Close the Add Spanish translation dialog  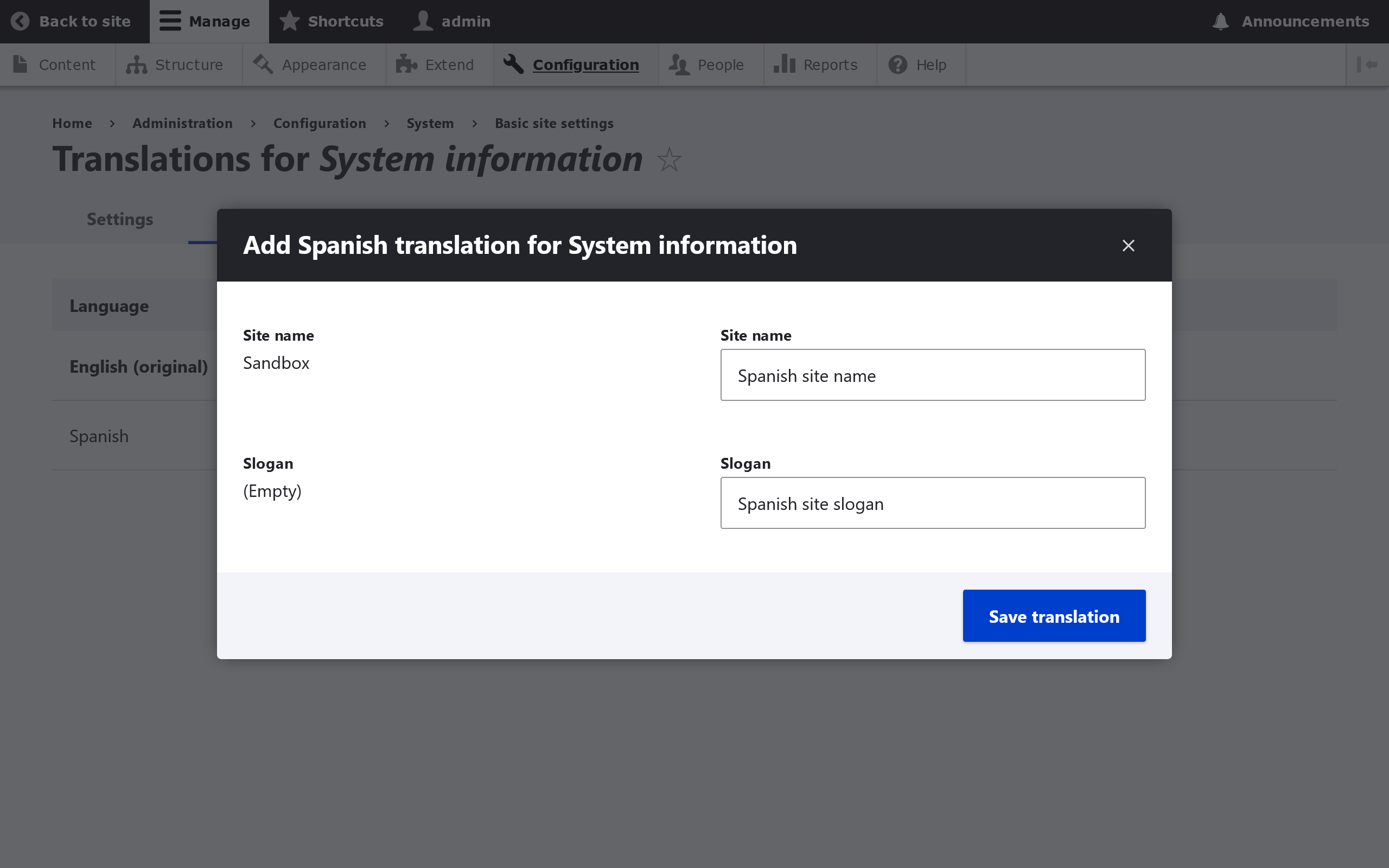pyautogui.click(x=1128, y=246)
